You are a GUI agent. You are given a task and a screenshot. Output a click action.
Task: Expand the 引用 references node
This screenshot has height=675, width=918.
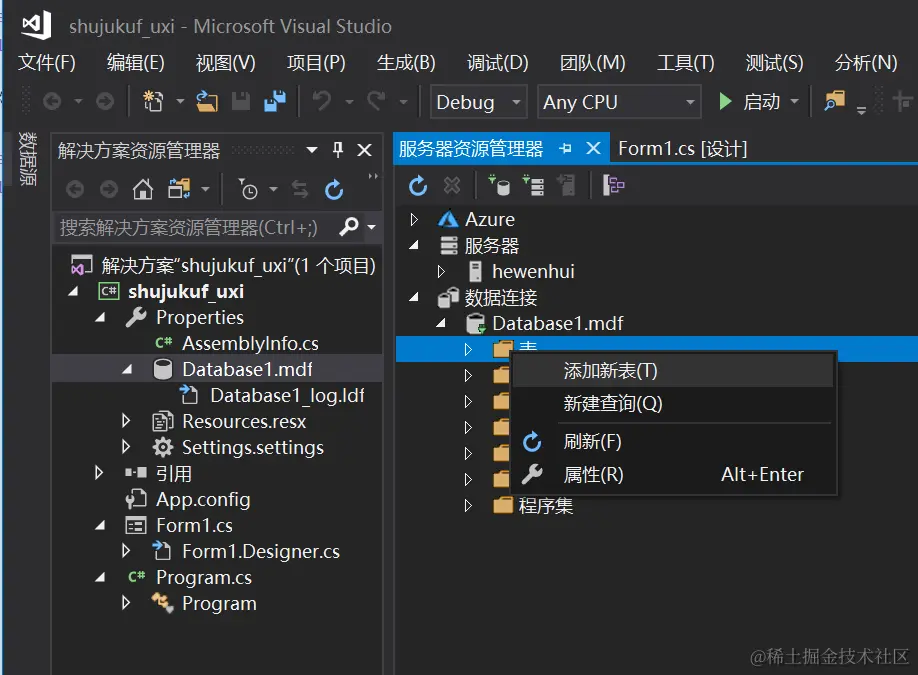tap(99, 473)
